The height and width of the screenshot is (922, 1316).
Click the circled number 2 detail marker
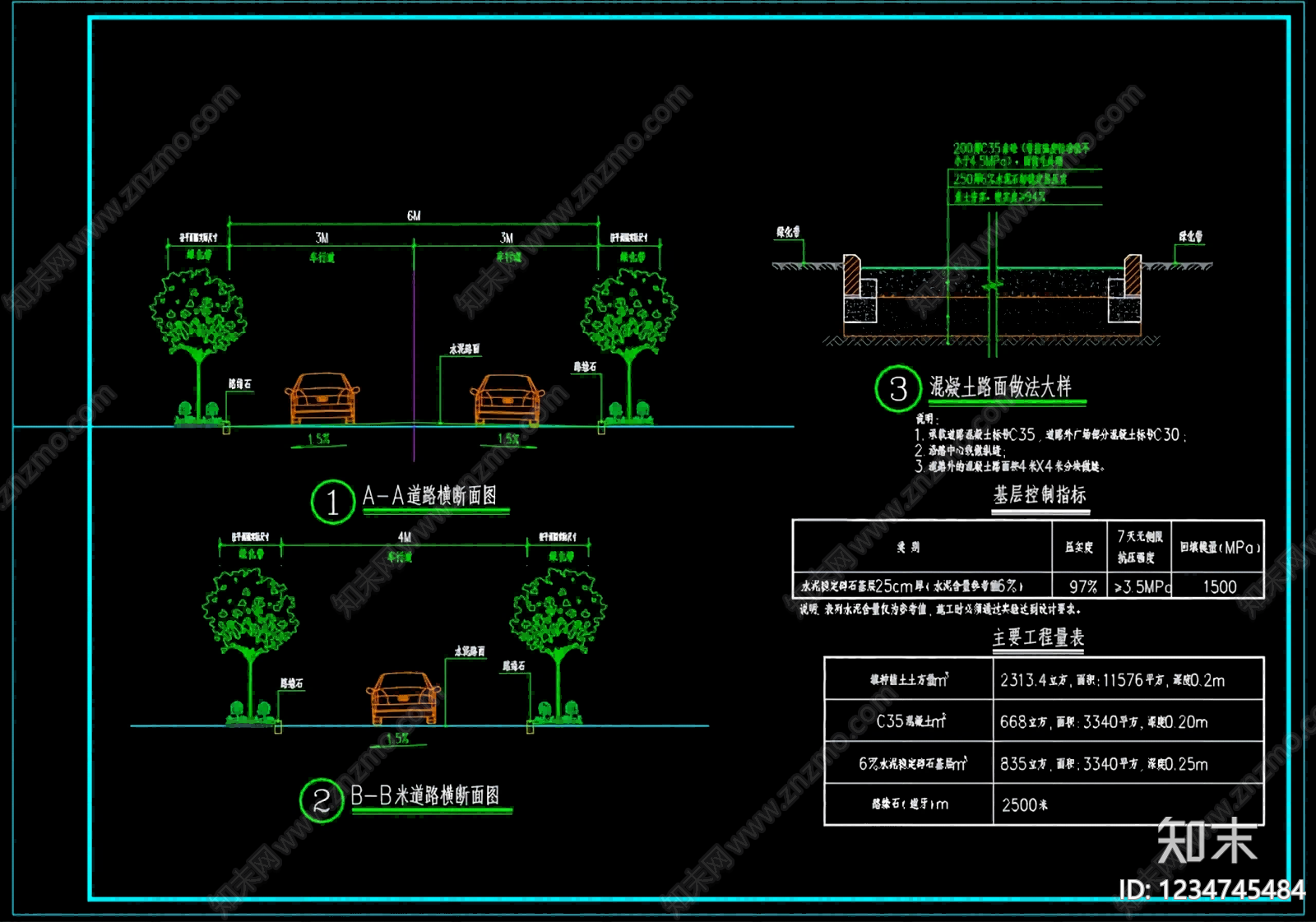(322, 800)
